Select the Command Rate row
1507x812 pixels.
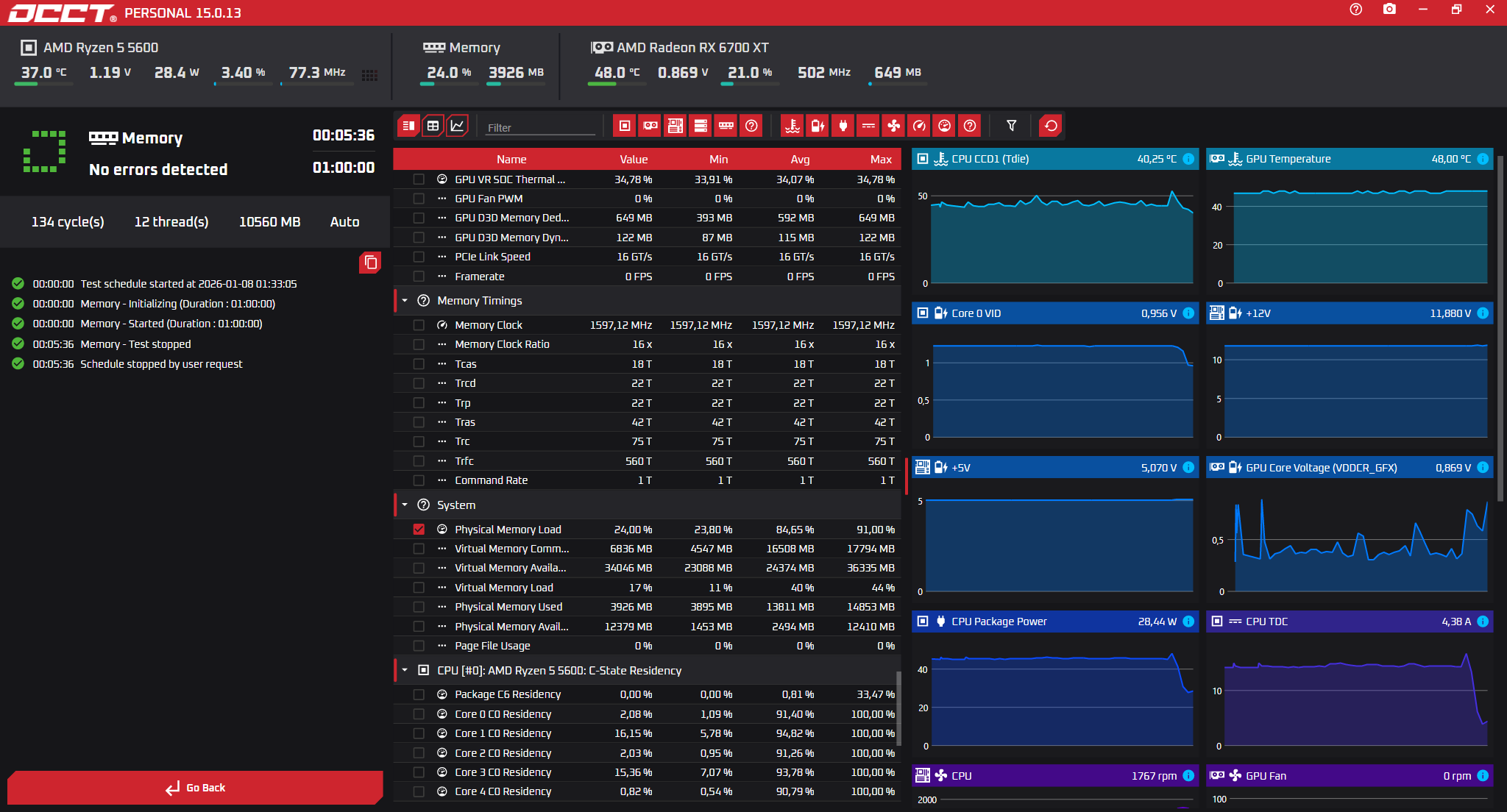coord(647,480)
